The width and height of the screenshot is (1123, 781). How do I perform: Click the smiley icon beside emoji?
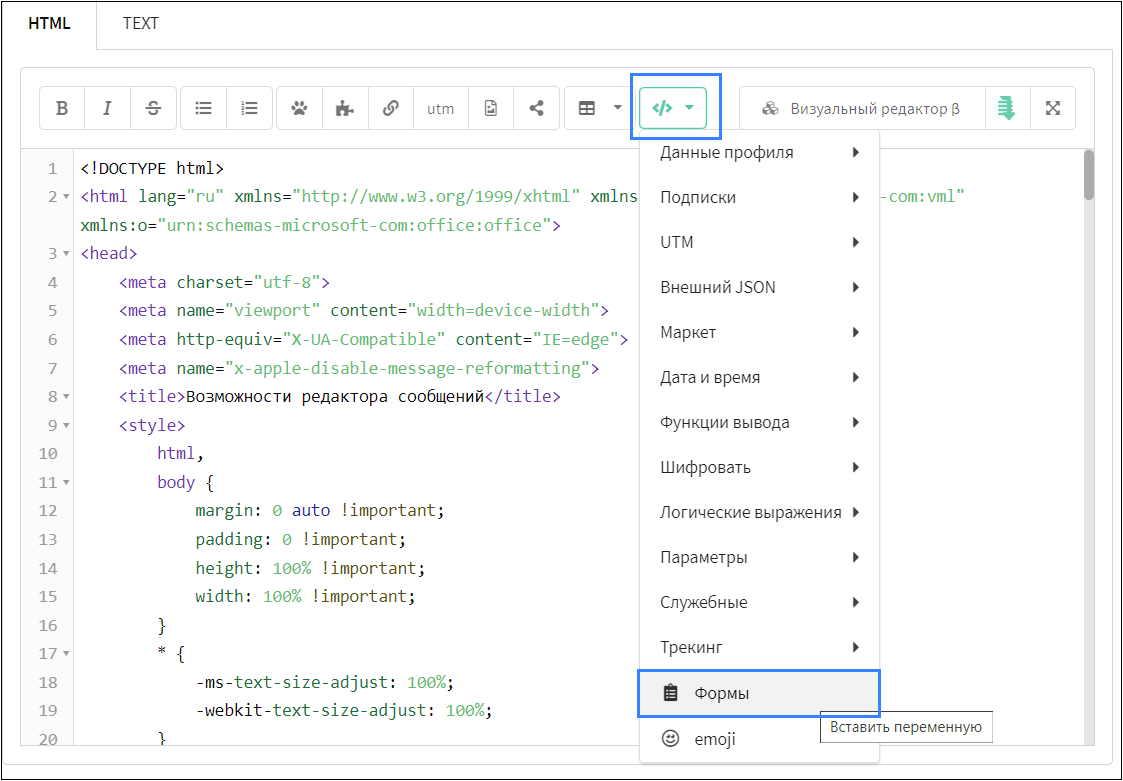[670, 739]
